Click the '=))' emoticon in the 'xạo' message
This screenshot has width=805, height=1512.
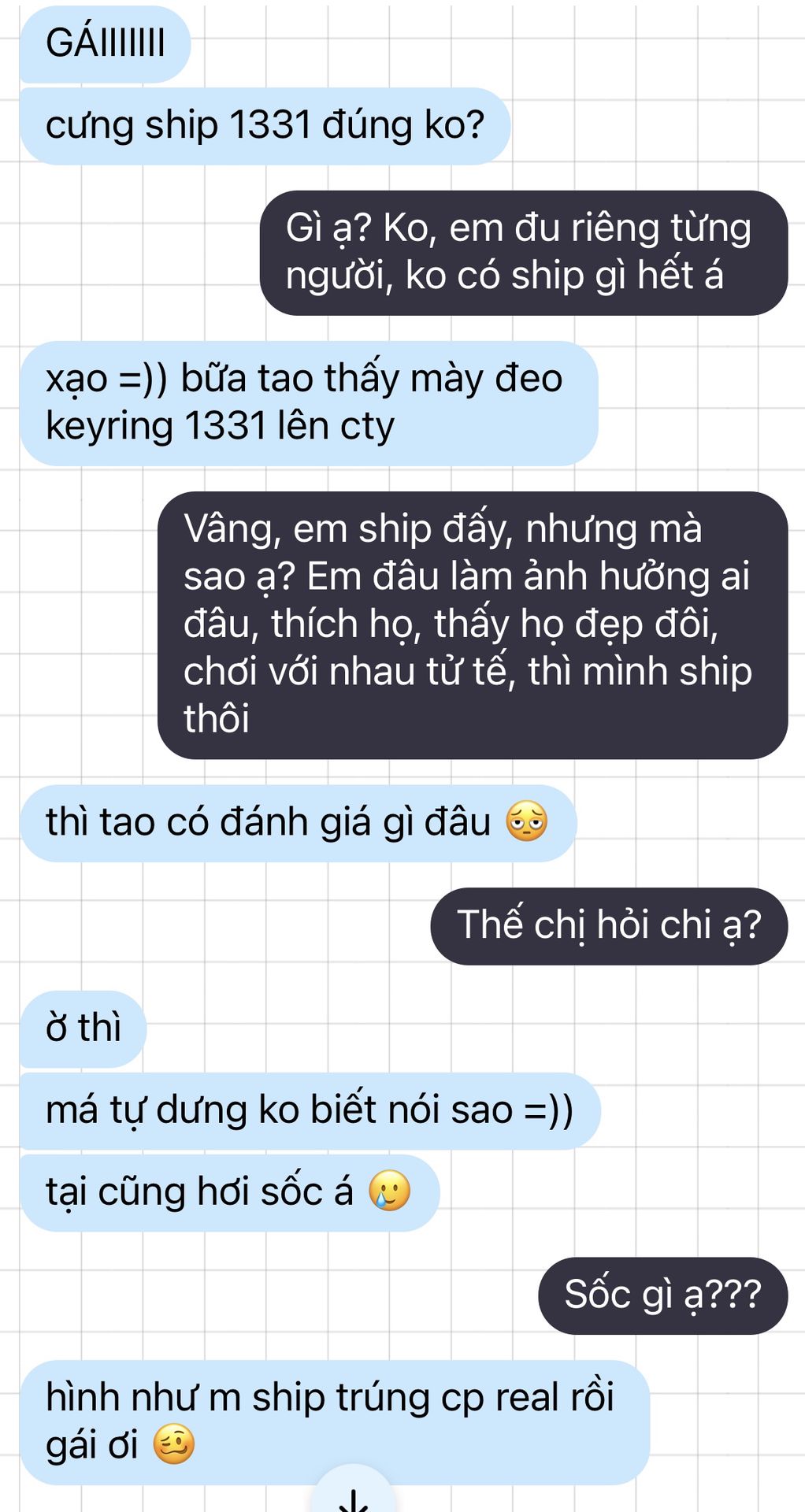(143, 379)
